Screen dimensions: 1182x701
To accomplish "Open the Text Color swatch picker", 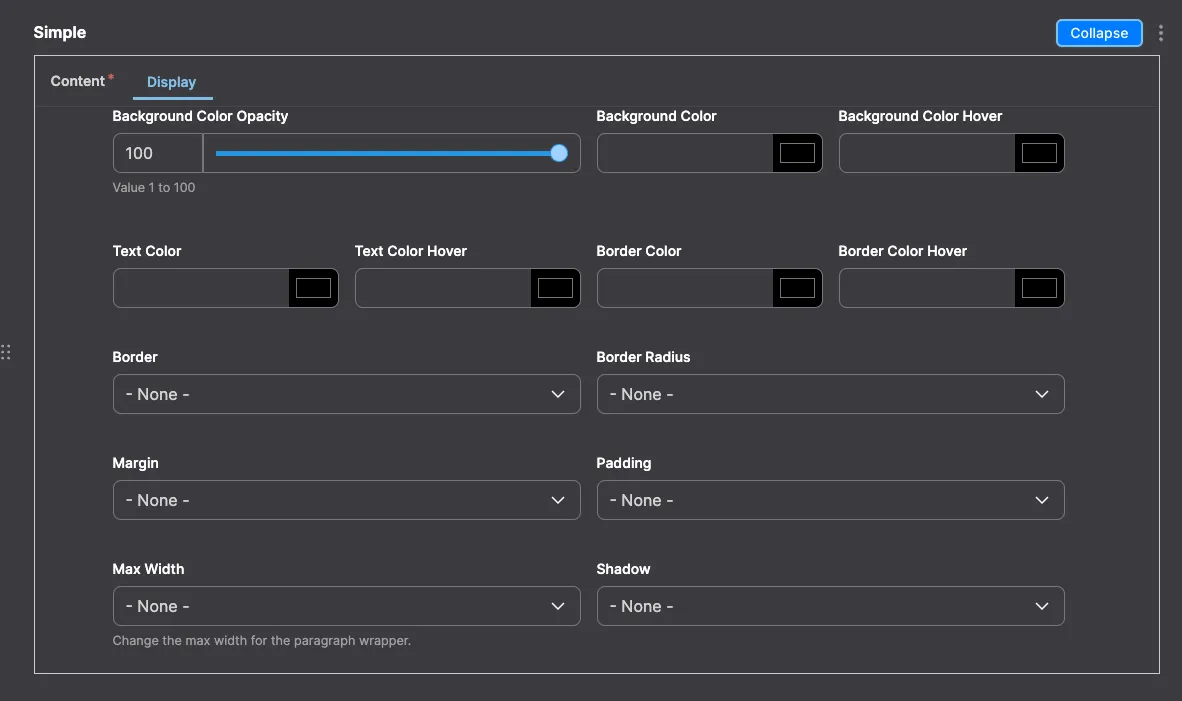I will click(313, 288).
